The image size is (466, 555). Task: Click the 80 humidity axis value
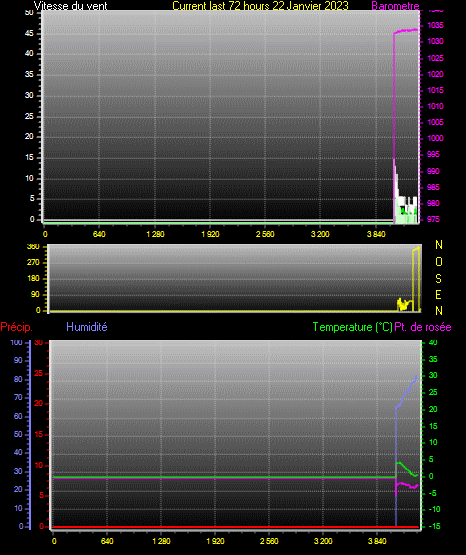[18, 379]
